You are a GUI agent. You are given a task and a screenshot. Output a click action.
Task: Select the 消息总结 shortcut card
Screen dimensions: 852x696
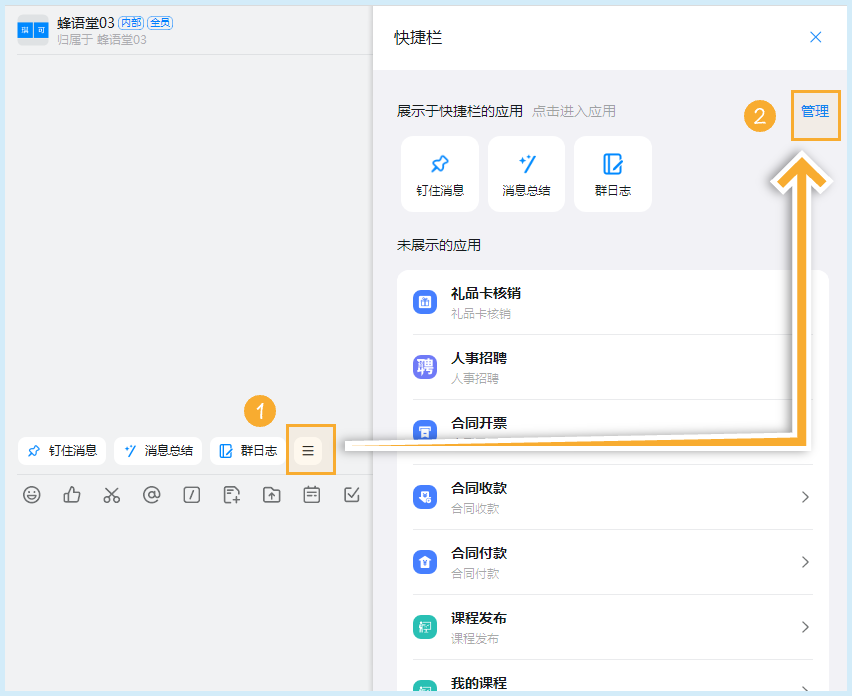tap(526, 174)
